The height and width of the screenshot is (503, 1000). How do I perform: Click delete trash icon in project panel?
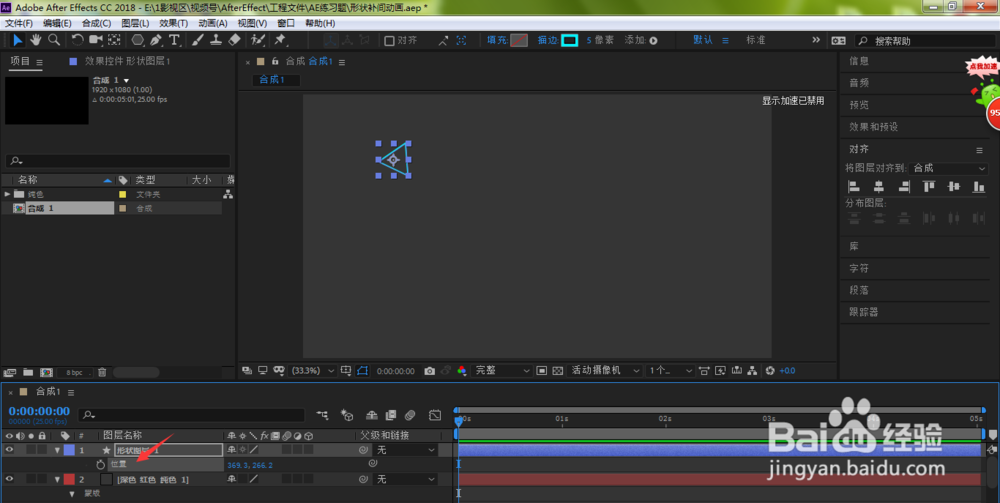[102, 372]
